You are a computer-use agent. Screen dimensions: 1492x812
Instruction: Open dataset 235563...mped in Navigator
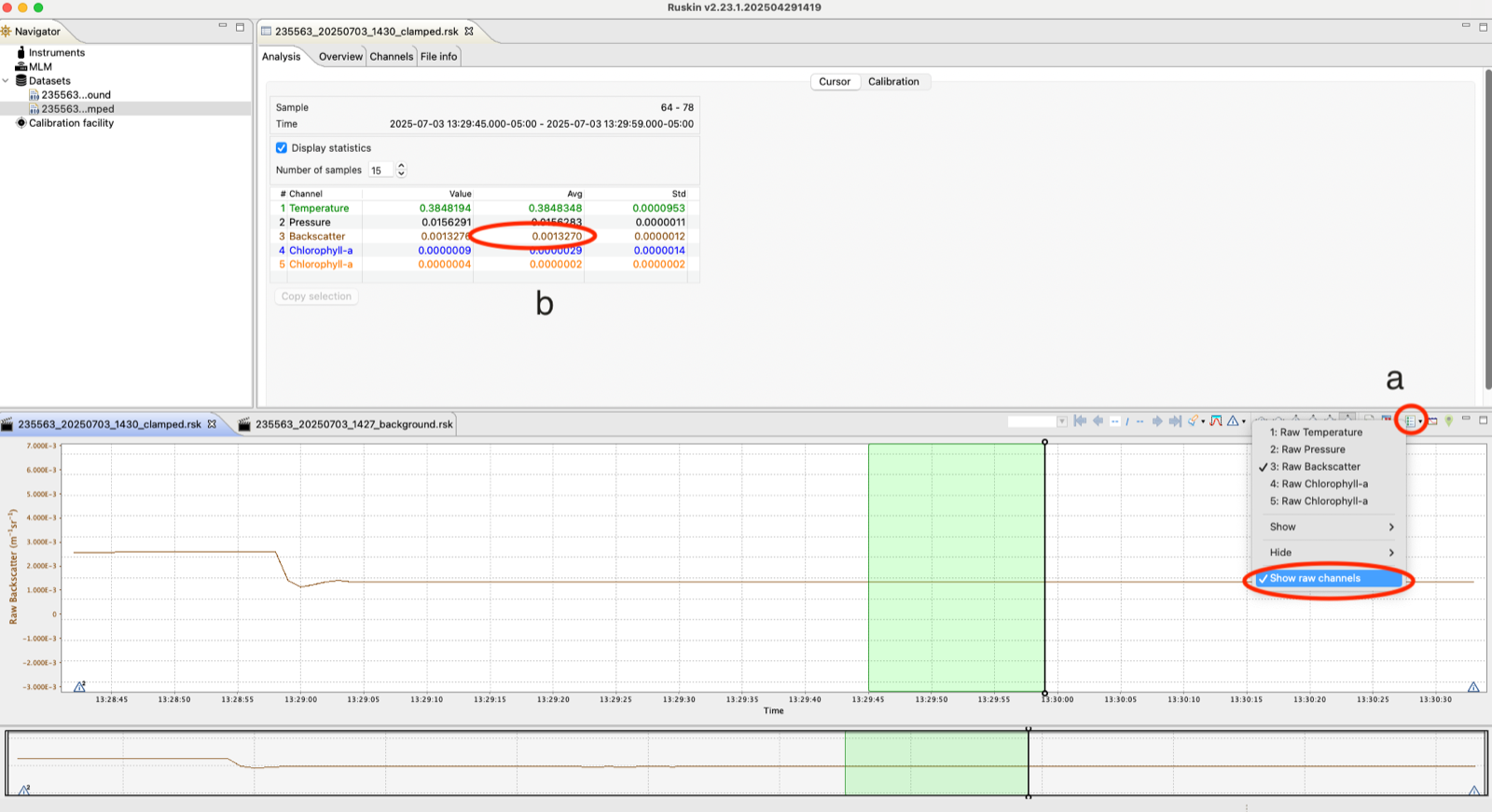pyautogui.click(x=72, y=108)
